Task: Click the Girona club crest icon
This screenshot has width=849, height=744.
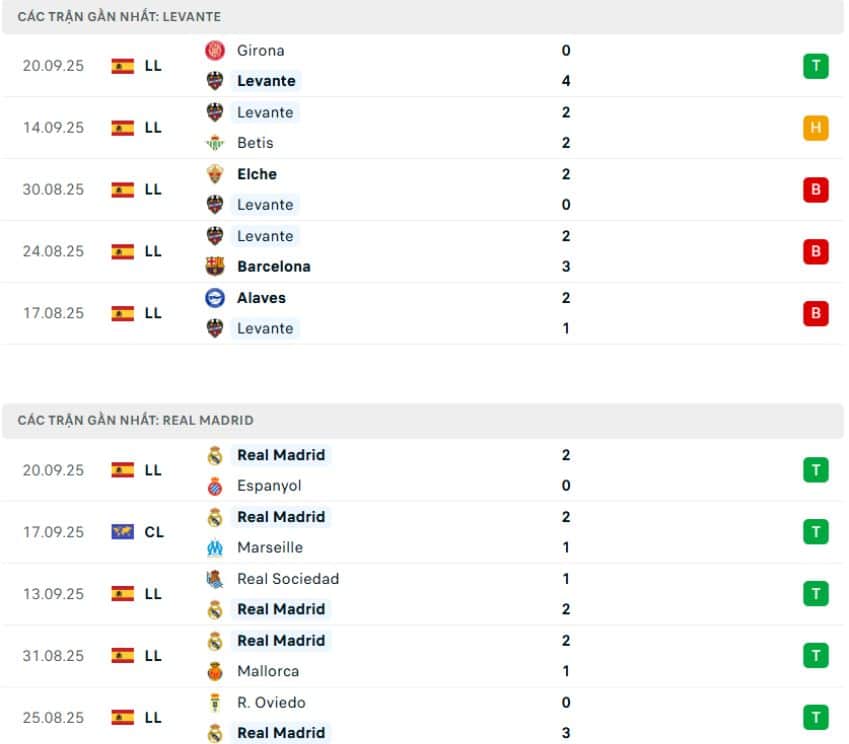Action: 214,50
